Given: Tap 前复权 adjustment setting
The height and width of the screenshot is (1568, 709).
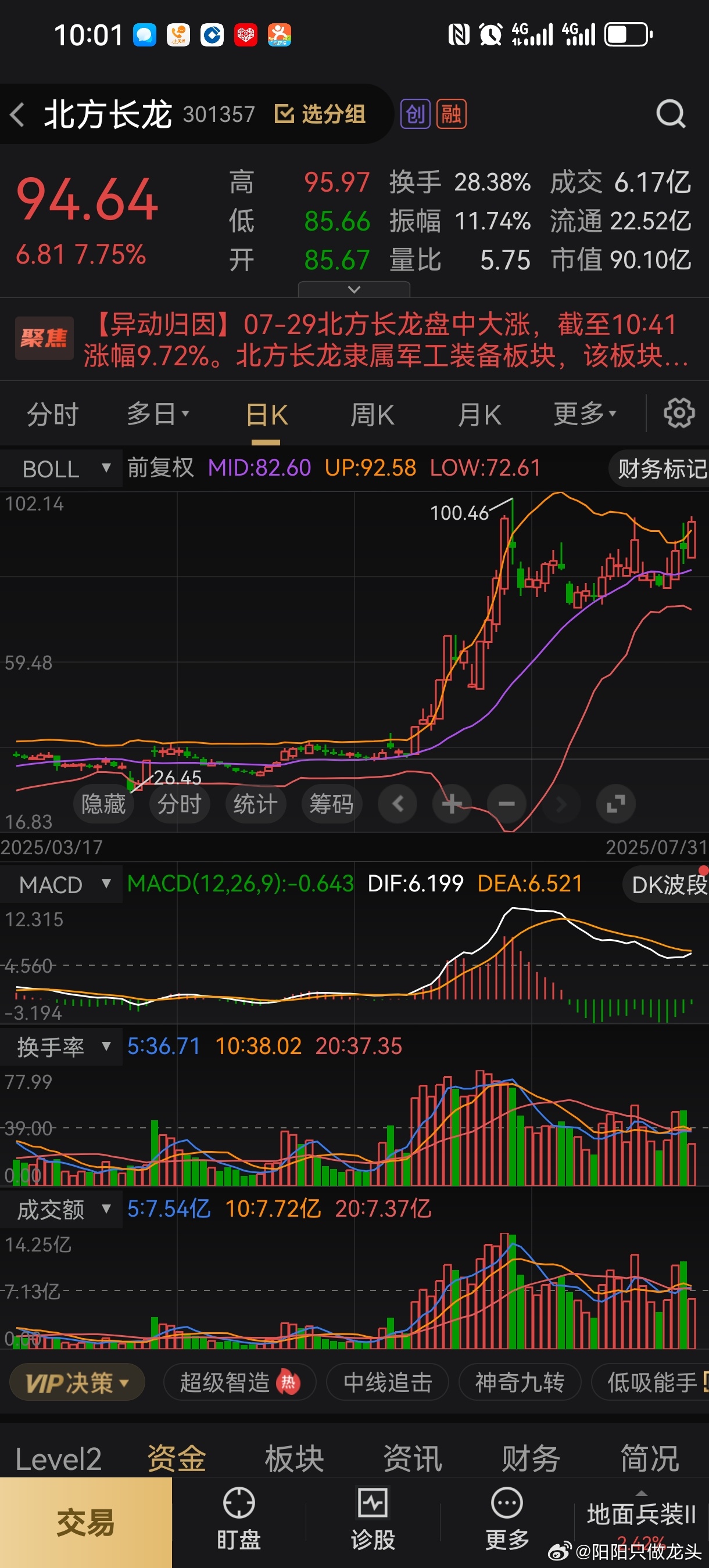Looking at the screenshot, I should pos(161,467).
